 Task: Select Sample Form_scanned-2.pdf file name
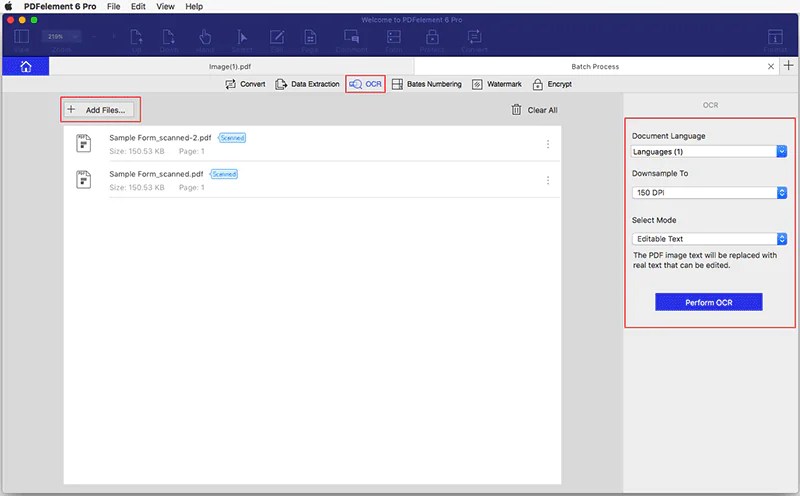[x=160, y=138]
